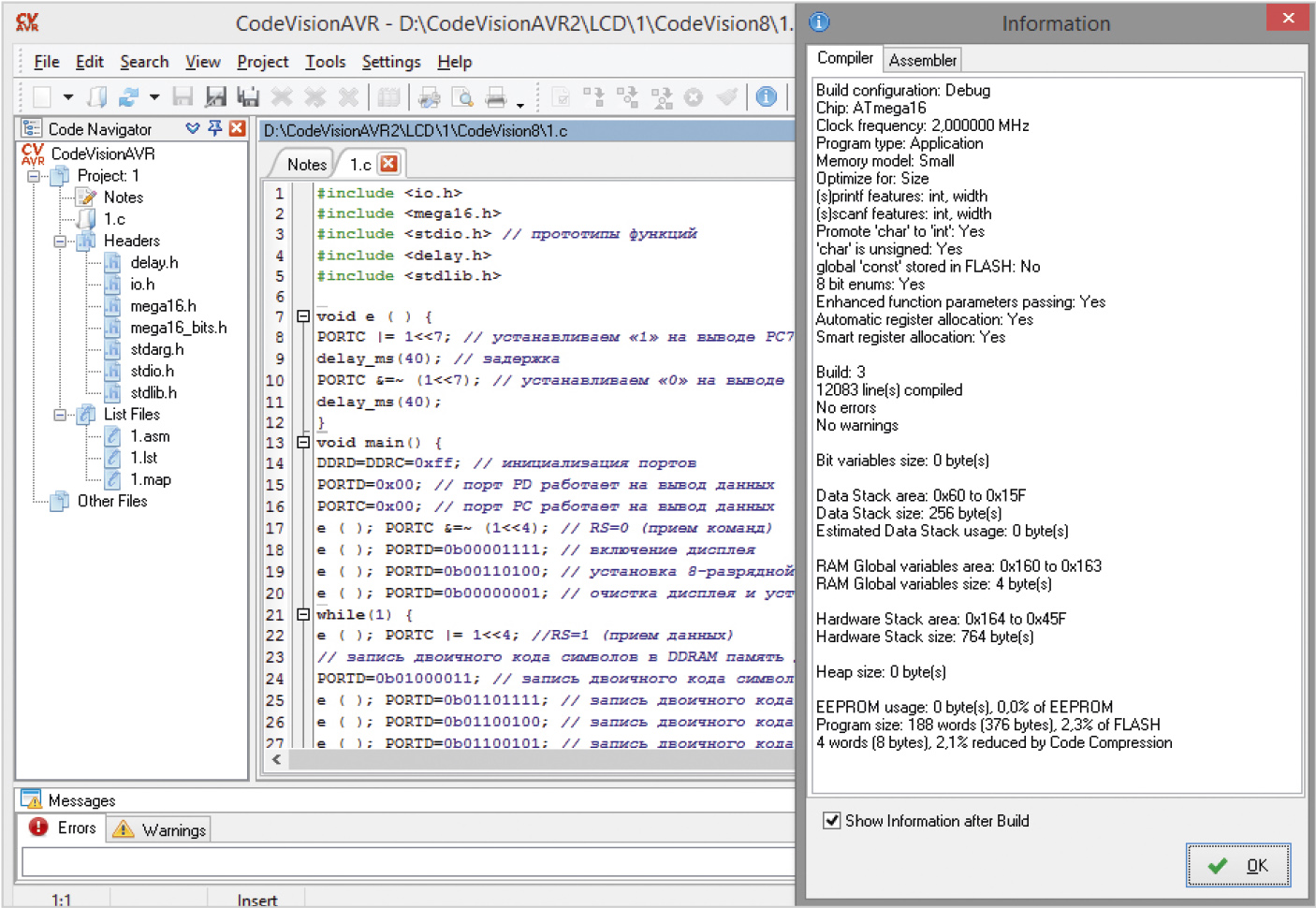1316x908 pixels.
Task: Collapse the Headers tree node
Action: (60, 242)
